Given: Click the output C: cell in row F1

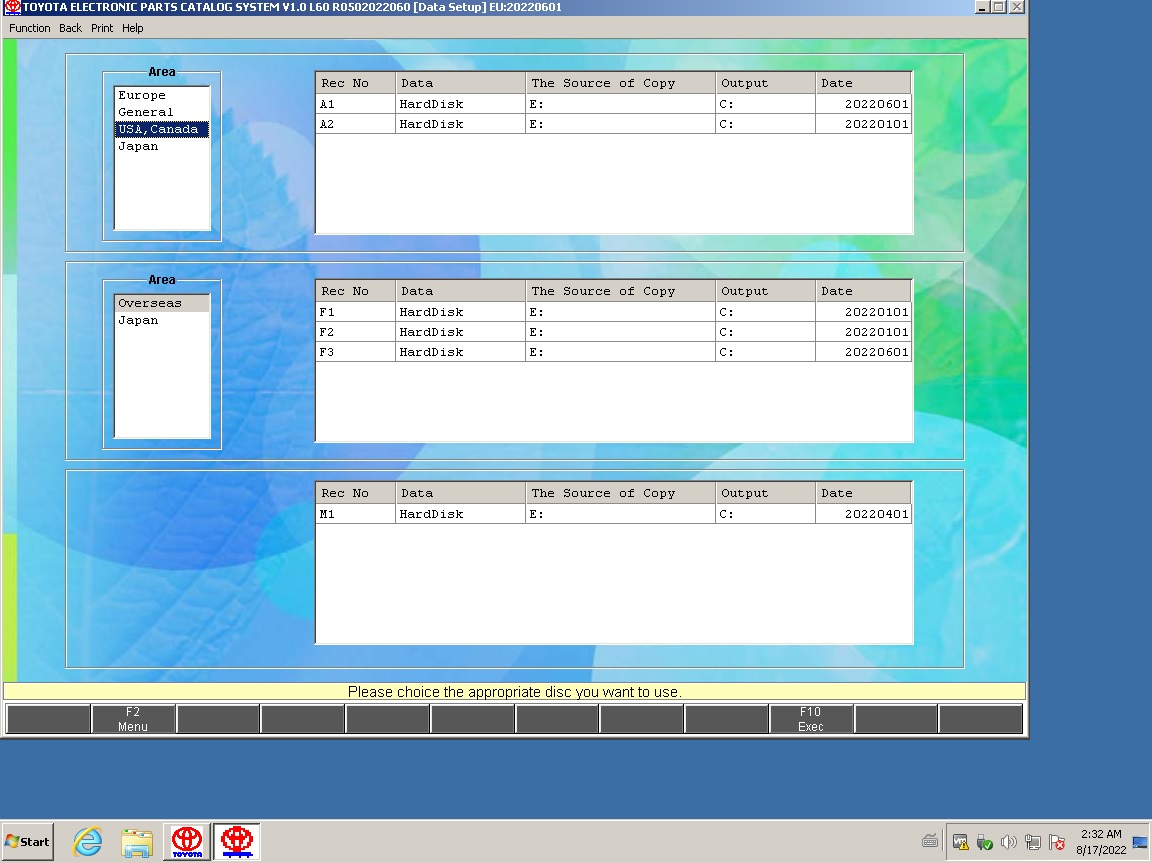Looking at the screenshot, I should (x=765, y=311).
